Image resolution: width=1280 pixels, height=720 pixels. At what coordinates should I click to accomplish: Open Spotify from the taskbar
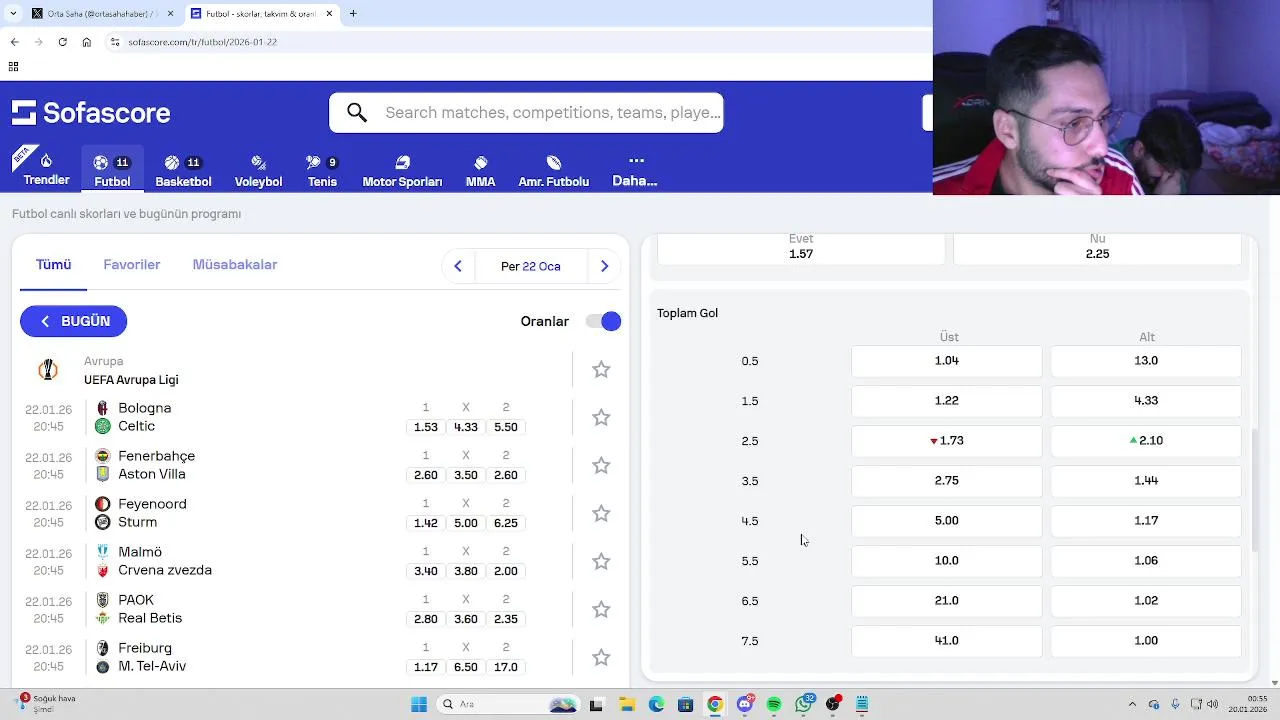click(x=774, y=704)
